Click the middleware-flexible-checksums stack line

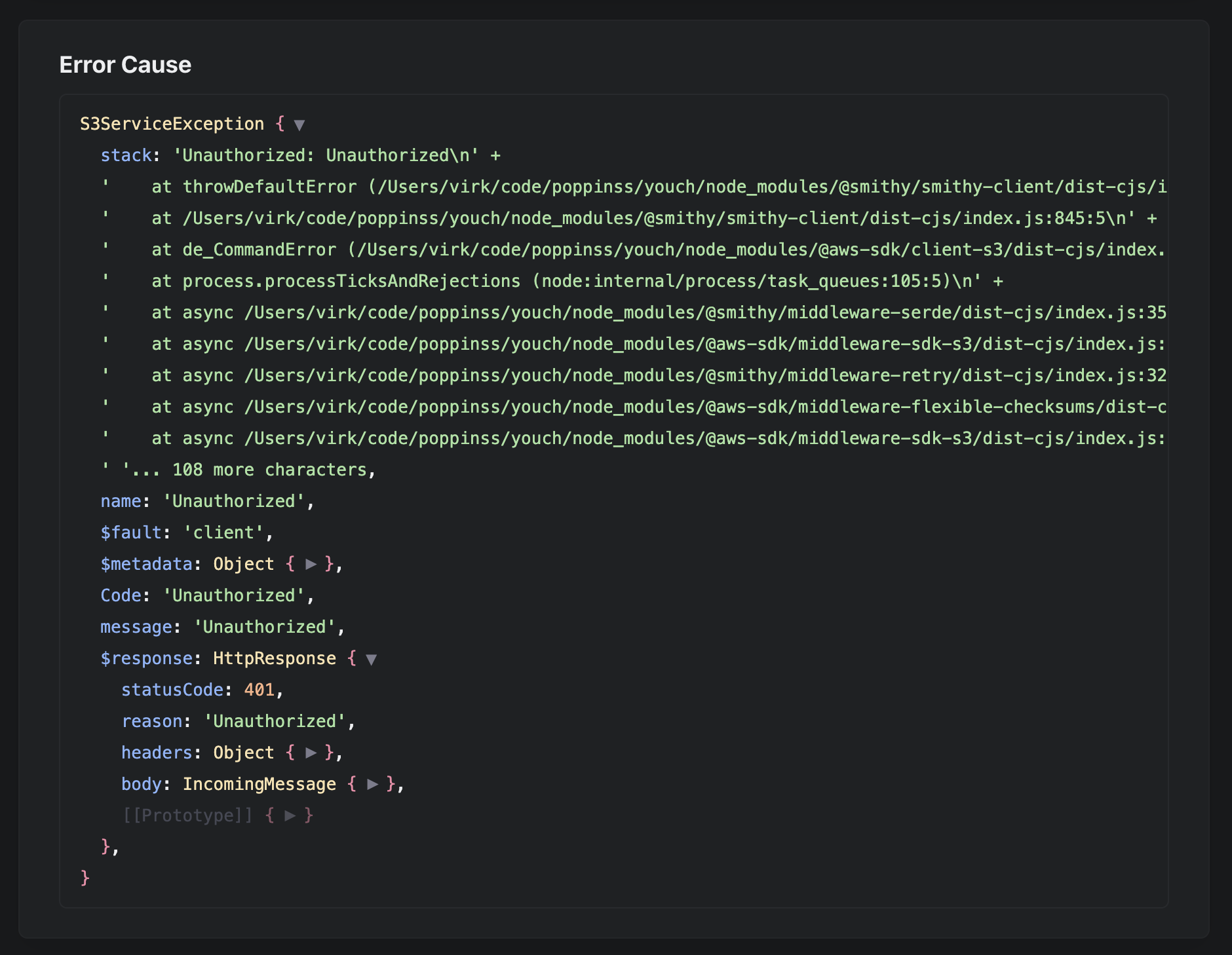(633, 407)
